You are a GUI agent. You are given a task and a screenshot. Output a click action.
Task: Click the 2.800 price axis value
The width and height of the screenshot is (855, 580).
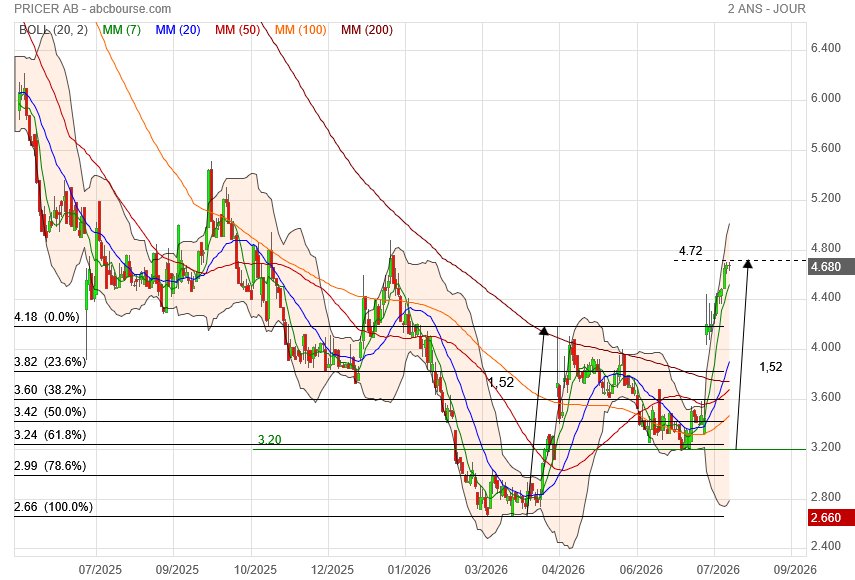[x=826, y=497]
